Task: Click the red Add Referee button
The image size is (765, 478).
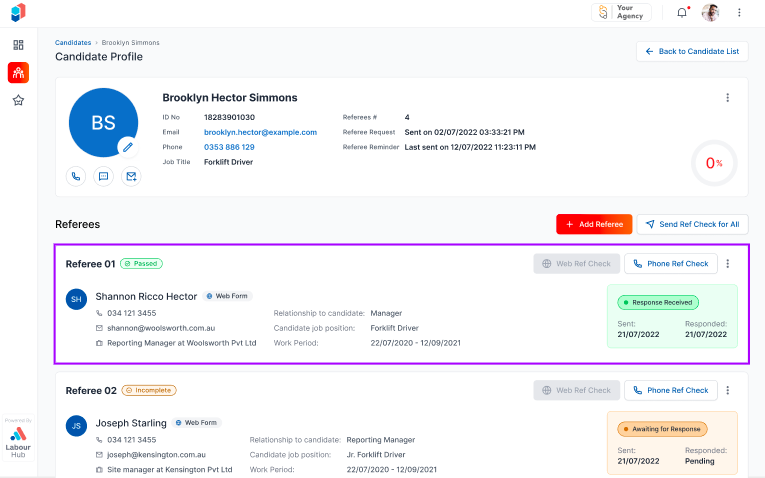Action: [594, 224]
